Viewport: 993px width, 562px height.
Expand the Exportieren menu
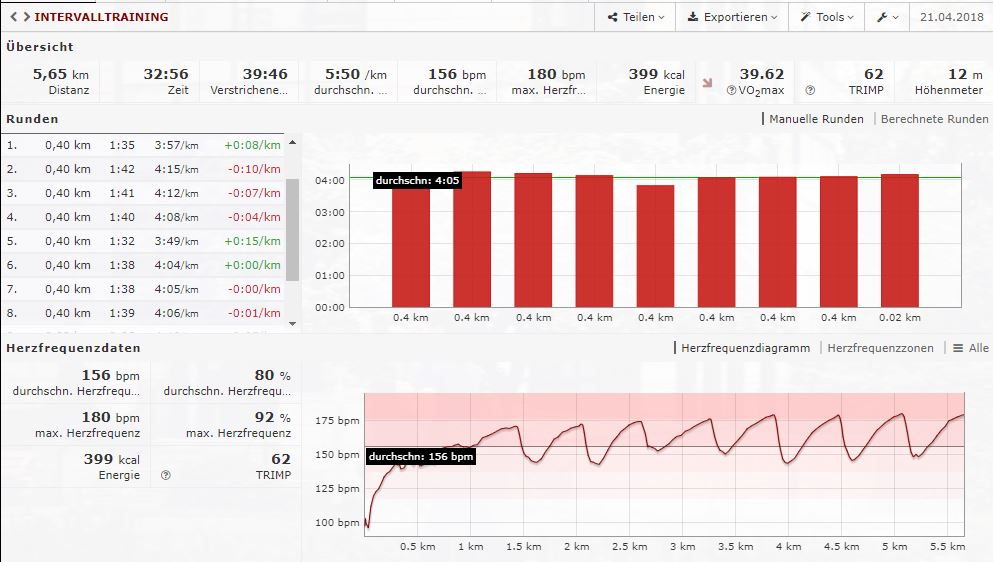tap(733, 17)
